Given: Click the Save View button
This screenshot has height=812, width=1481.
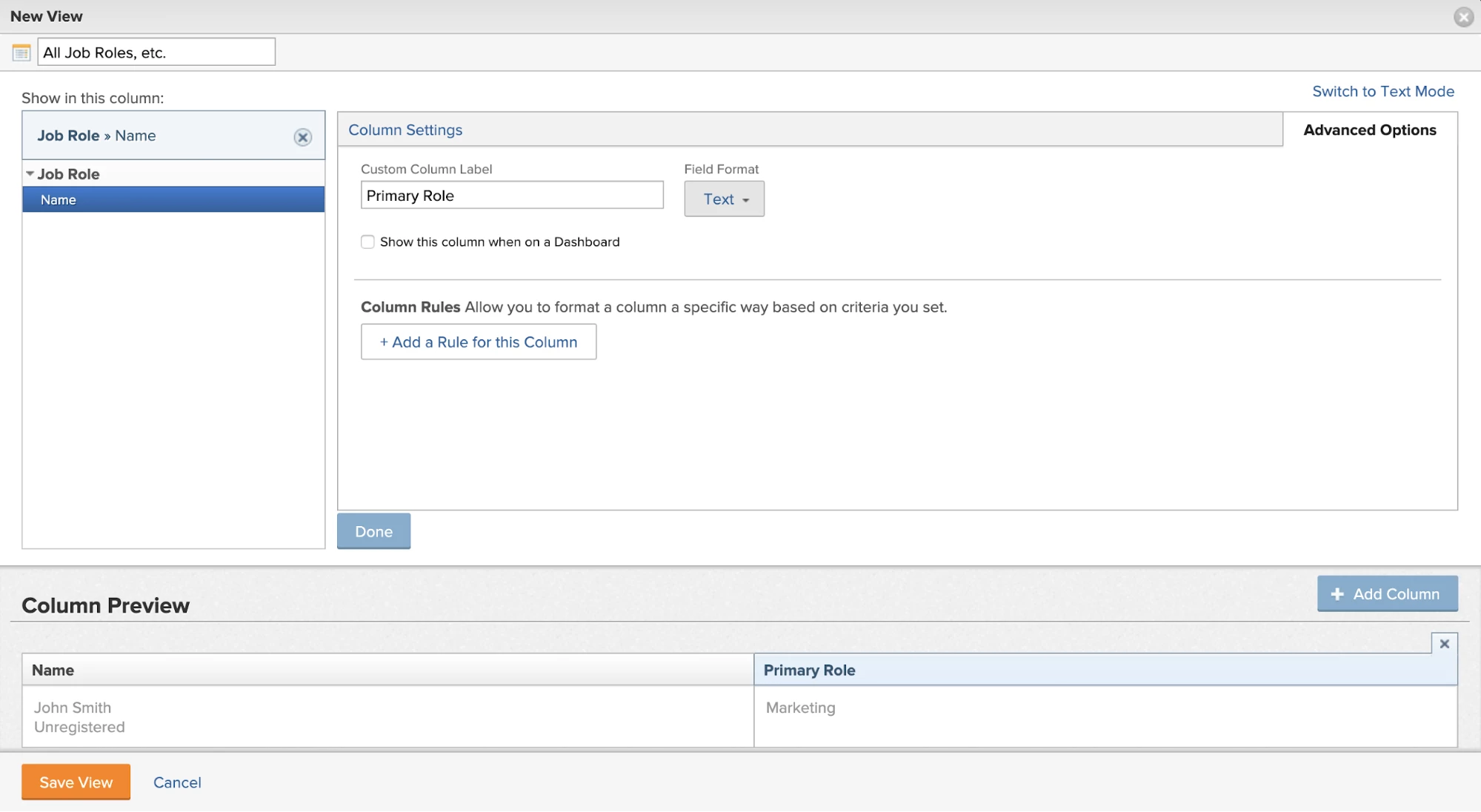Looking at the screenshot, I should pos(76,782).
